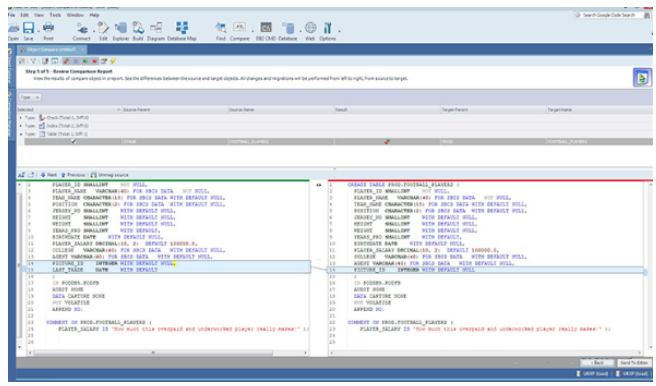Select the Object Compare Untitled tab
Screen dimensions: 656x386
point(51,50)
